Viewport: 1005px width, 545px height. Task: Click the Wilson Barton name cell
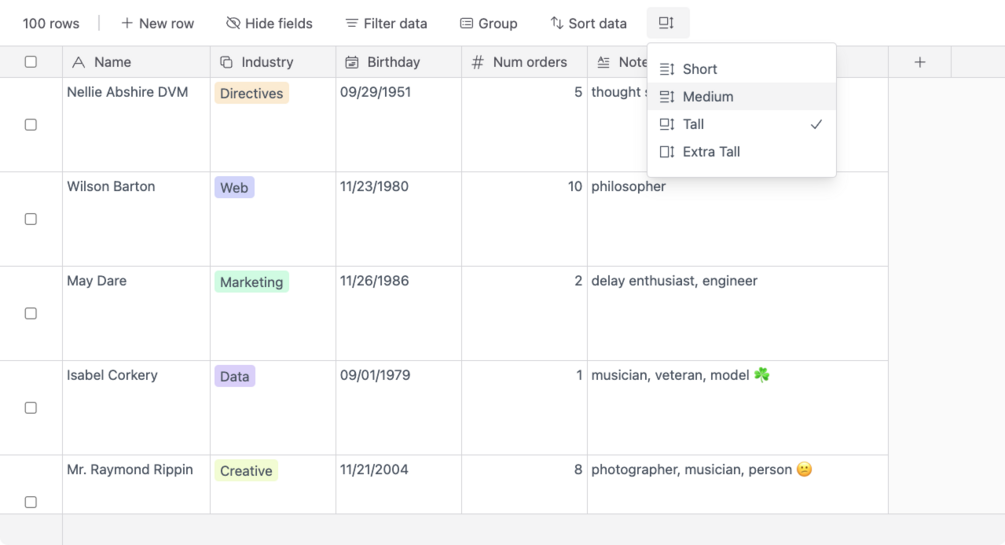[111, 187]
